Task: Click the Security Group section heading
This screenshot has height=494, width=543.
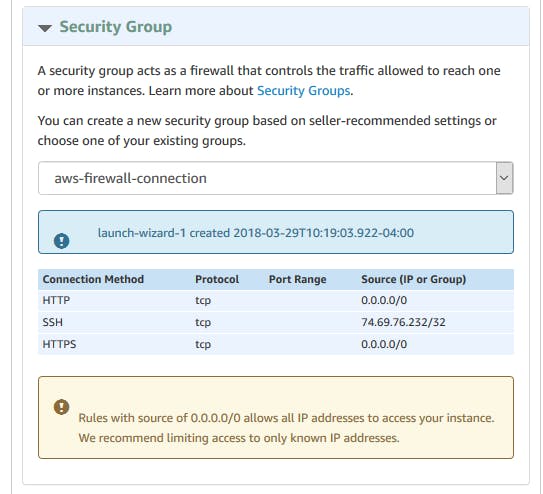Action: [116, 27]
